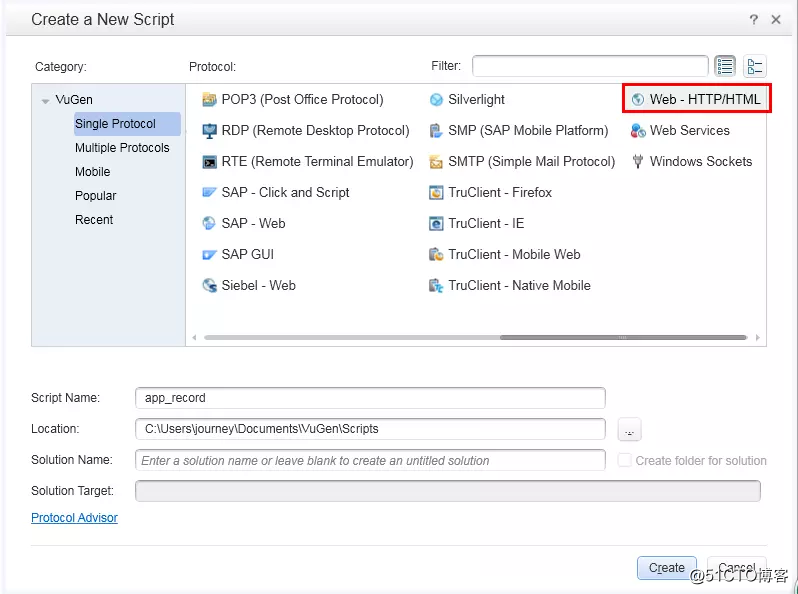Viewport: 798px width, 594px height.
Task: Select Single Protocol category
Action: pyautogui.click(x=127, y=124)
